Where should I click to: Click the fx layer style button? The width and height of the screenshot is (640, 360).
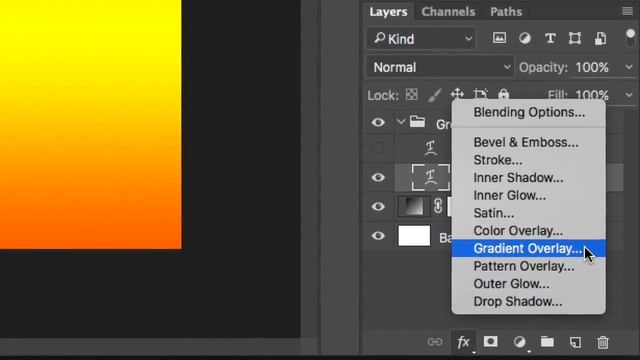point(463,342)
